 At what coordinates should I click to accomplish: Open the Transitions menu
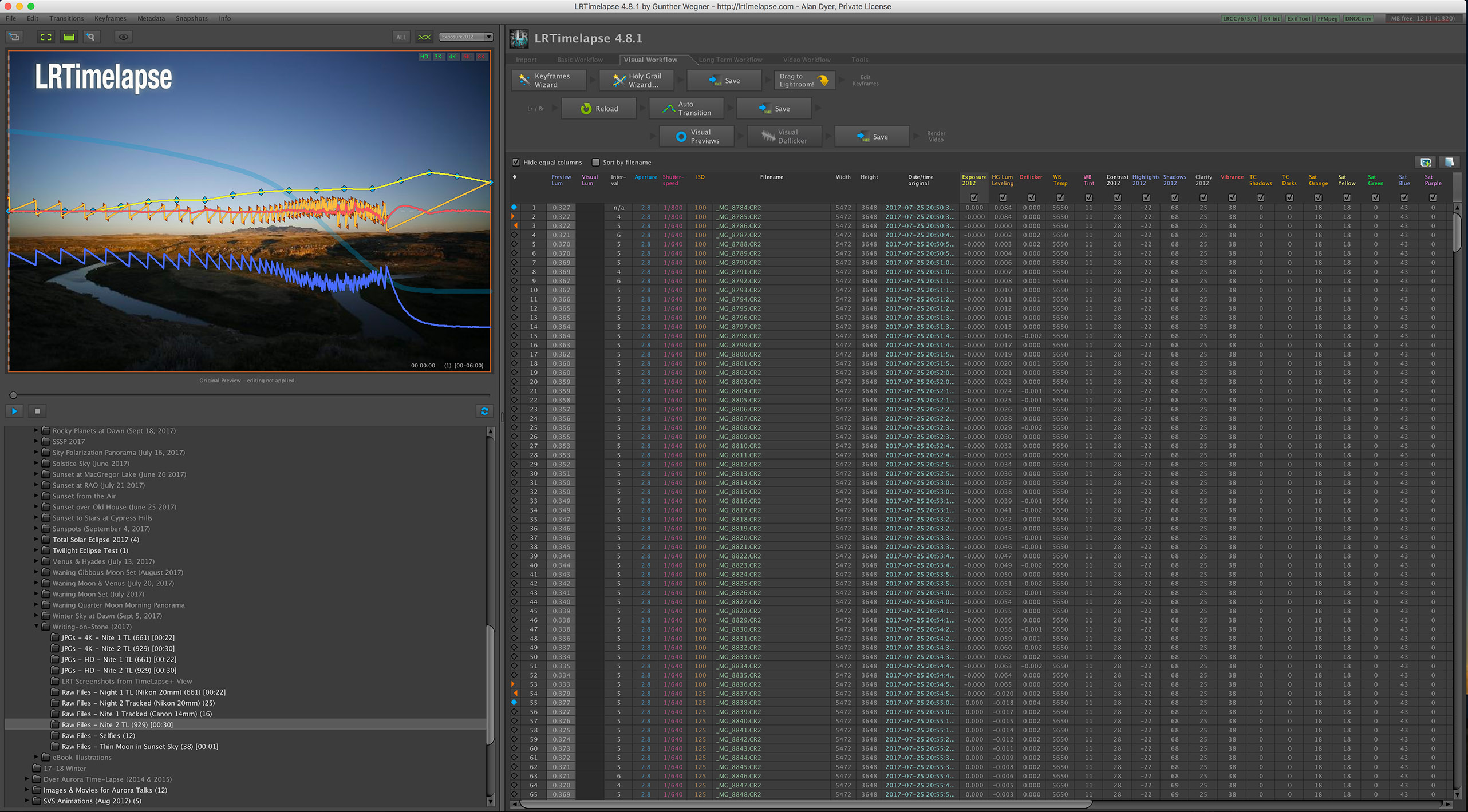pos(66,18)
